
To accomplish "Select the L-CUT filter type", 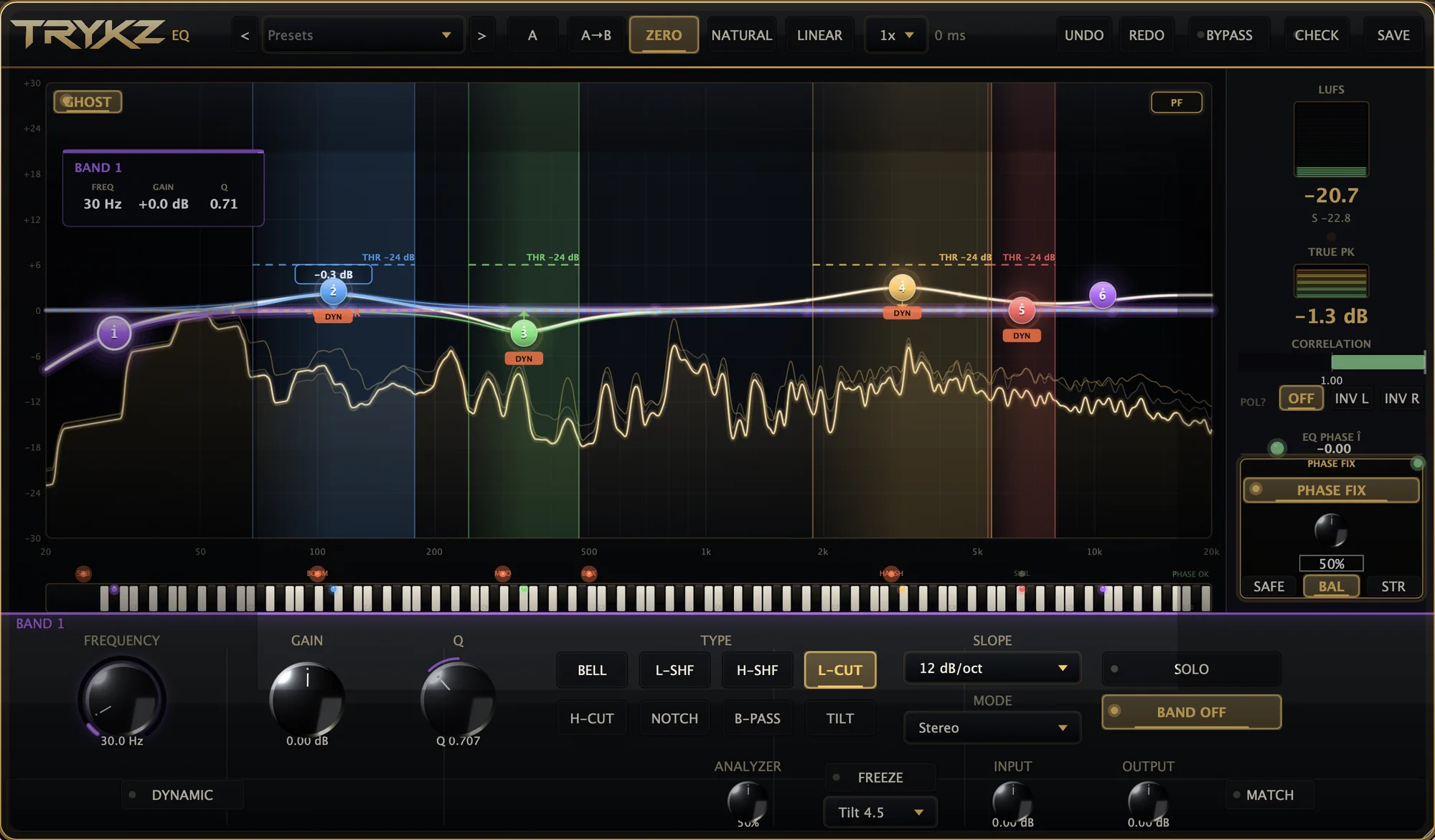I will [840, 670].
